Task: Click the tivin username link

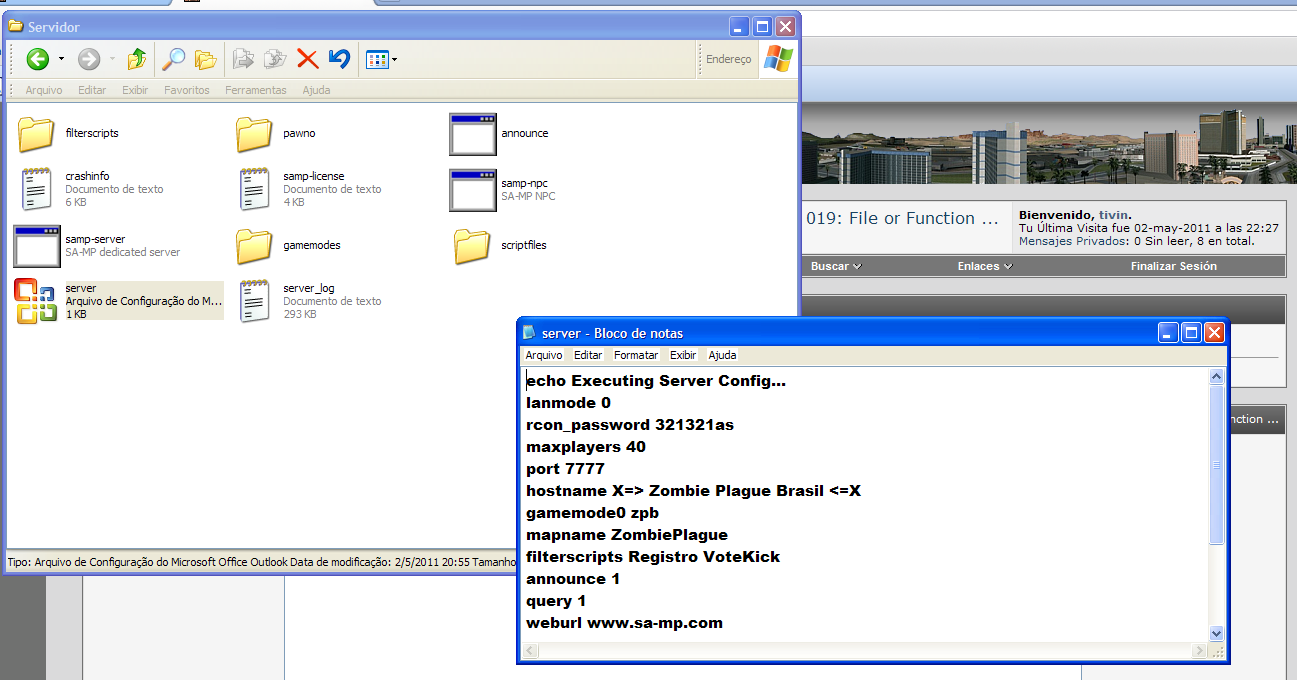Action: 1113,215
